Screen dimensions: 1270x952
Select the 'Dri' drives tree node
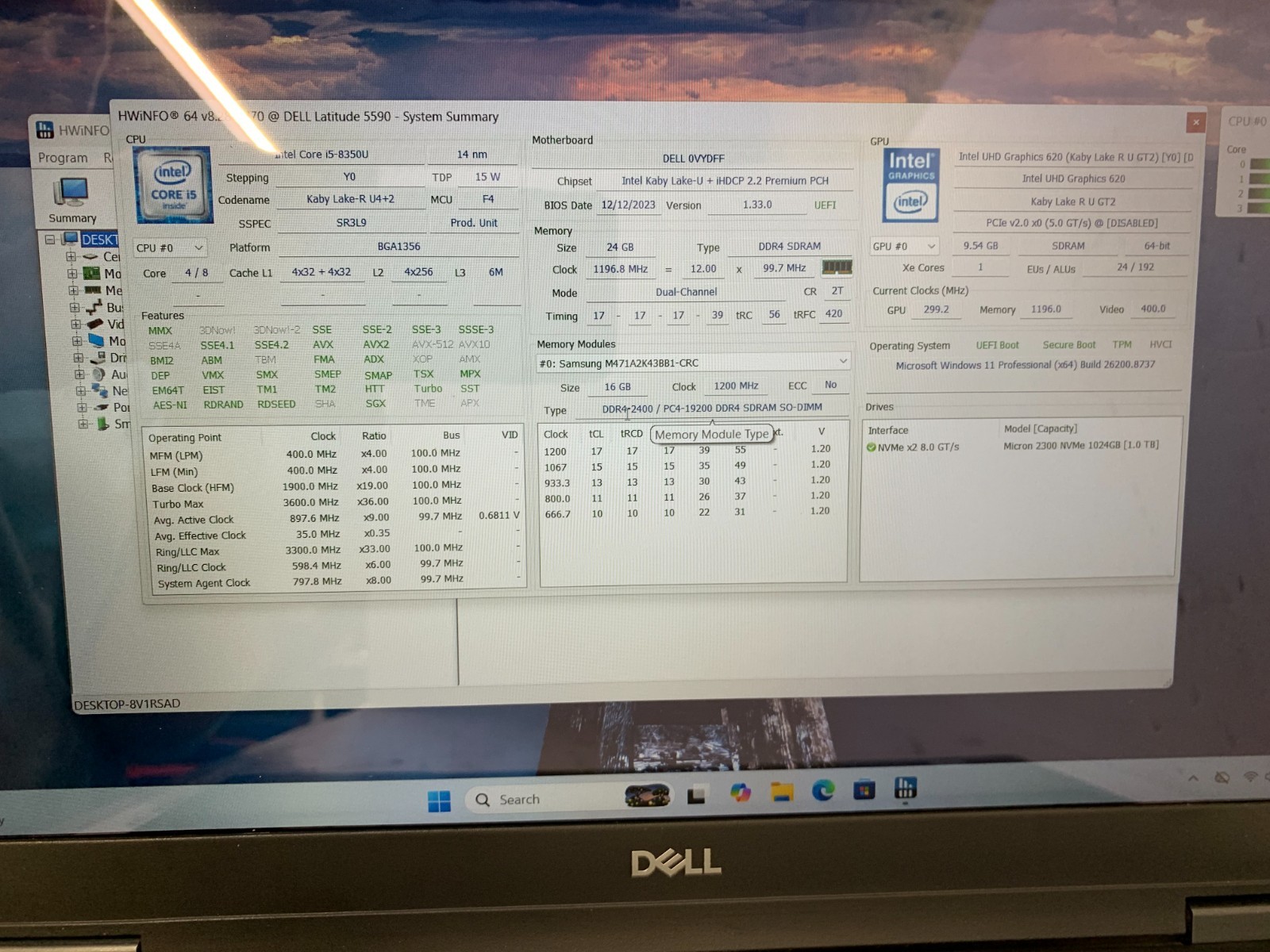[108, 358]
